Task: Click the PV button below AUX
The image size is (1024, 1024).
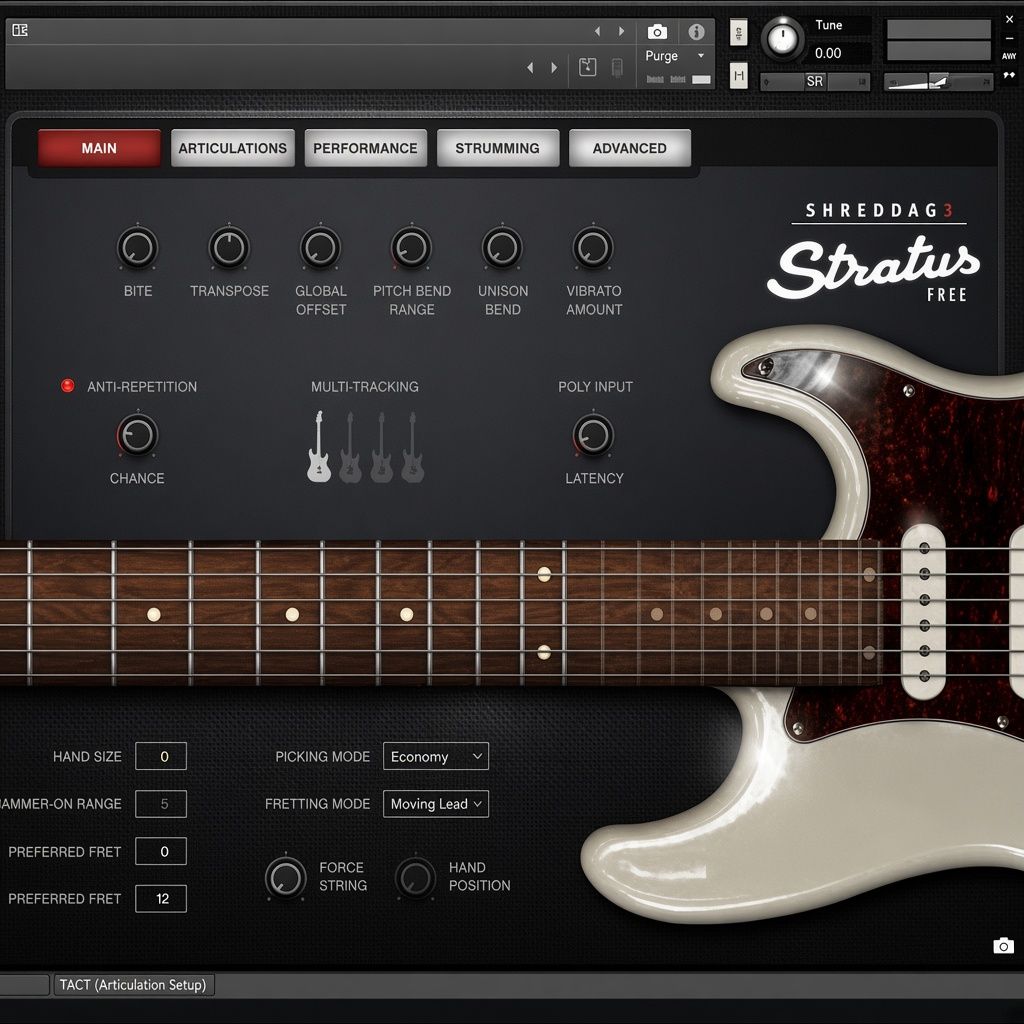Action: click(x=1009, y=76)
